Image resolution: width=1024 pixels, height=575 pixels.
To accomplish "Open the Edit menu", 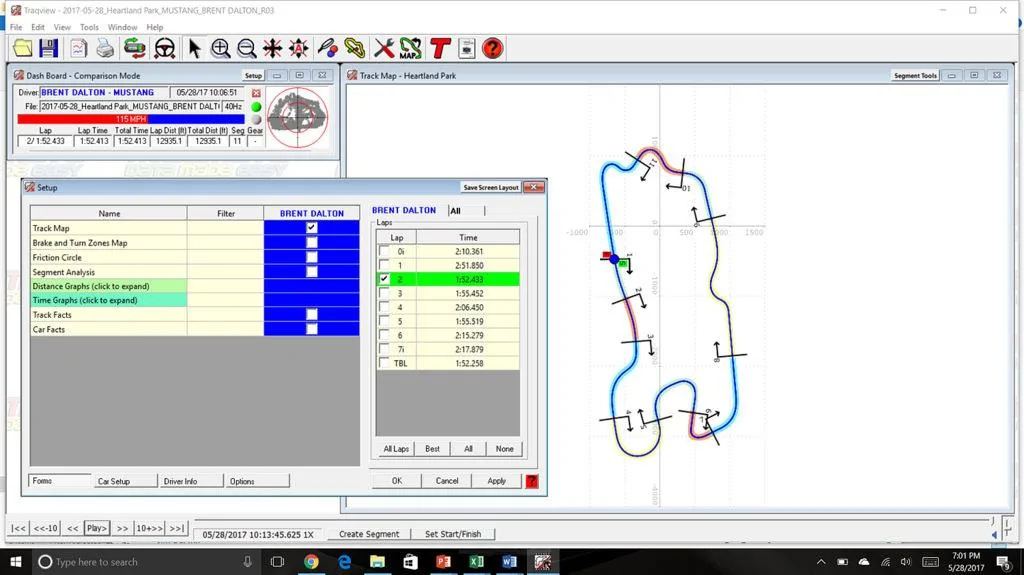I will 38,27.
